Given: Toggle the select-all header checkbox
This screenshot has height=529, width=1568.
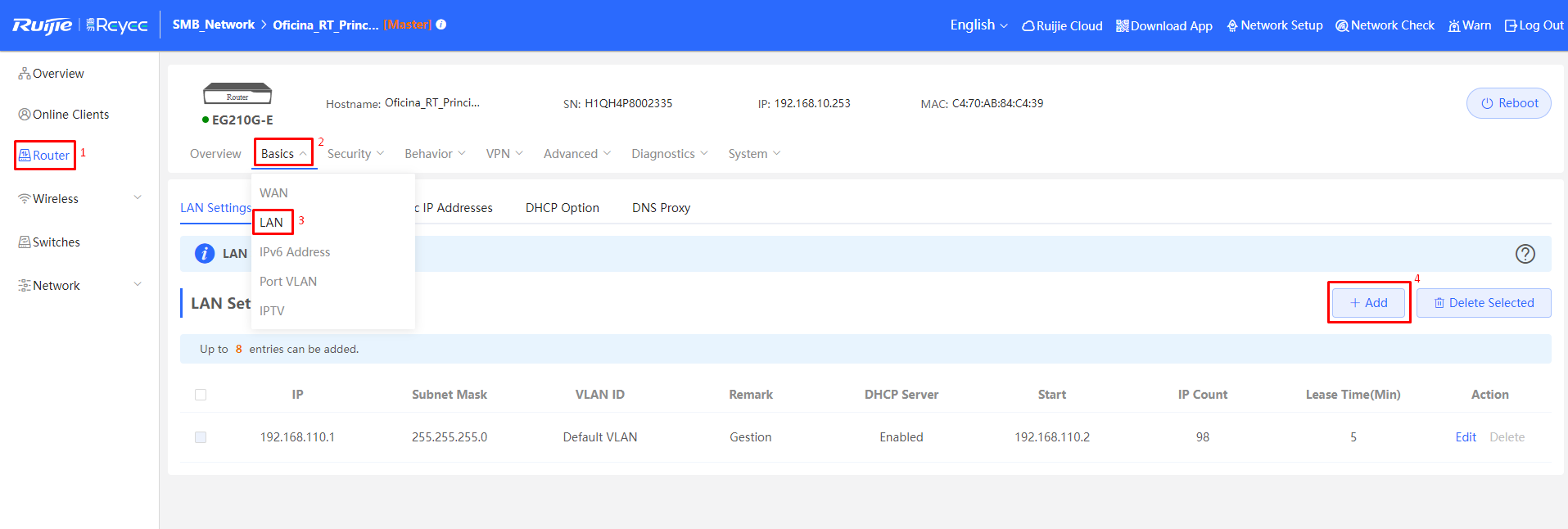Looking at the screenshot, I should [x=201, y=395].
